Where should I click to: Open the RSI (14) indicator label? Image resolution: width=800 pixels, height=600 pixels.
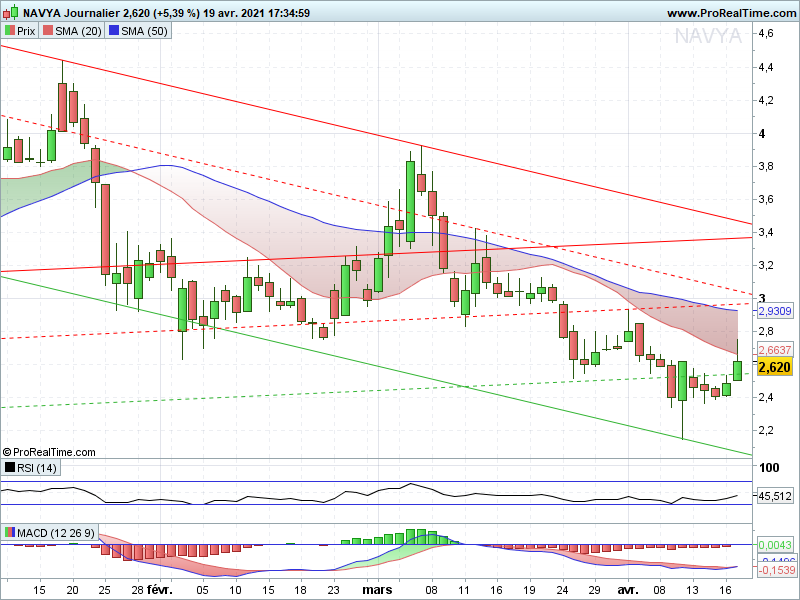31,467
